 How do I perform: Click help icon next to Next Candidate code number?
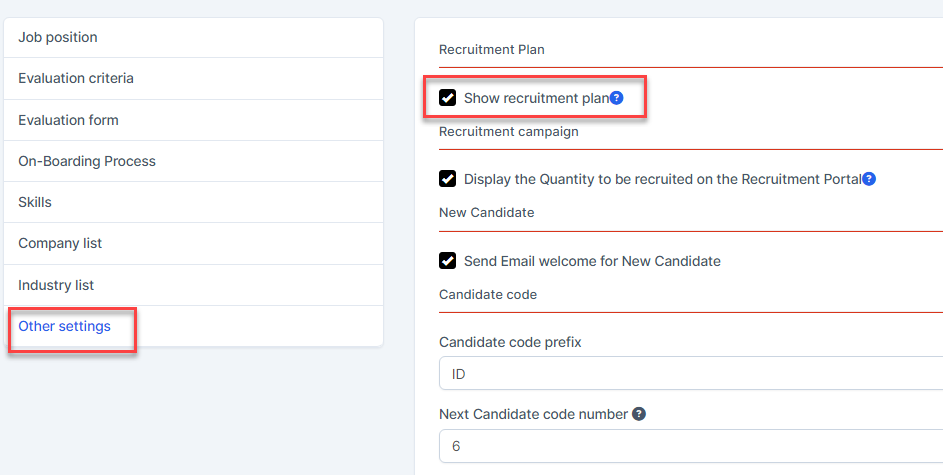639,414
